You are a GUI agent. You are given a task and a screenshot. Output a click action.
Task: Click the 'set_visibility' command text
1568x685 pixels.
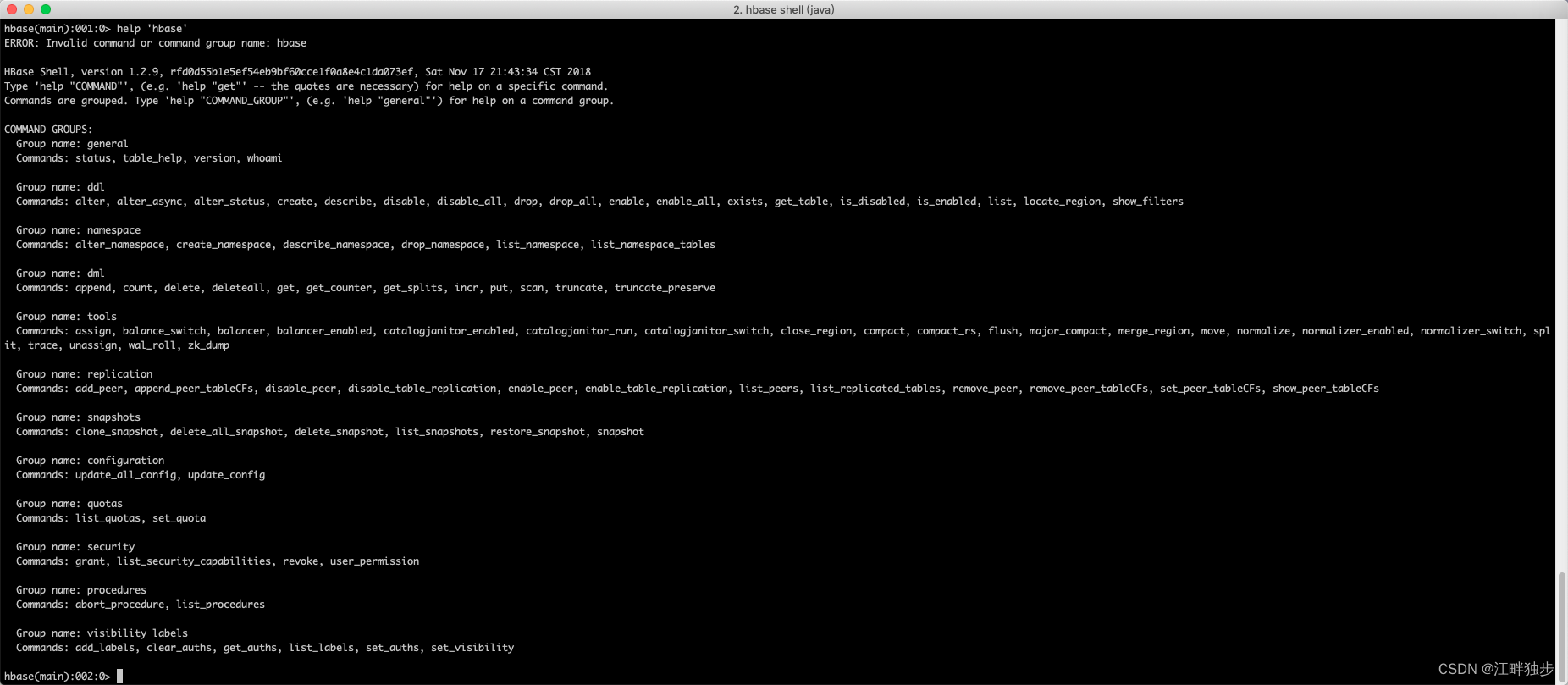tap(472, 648)
